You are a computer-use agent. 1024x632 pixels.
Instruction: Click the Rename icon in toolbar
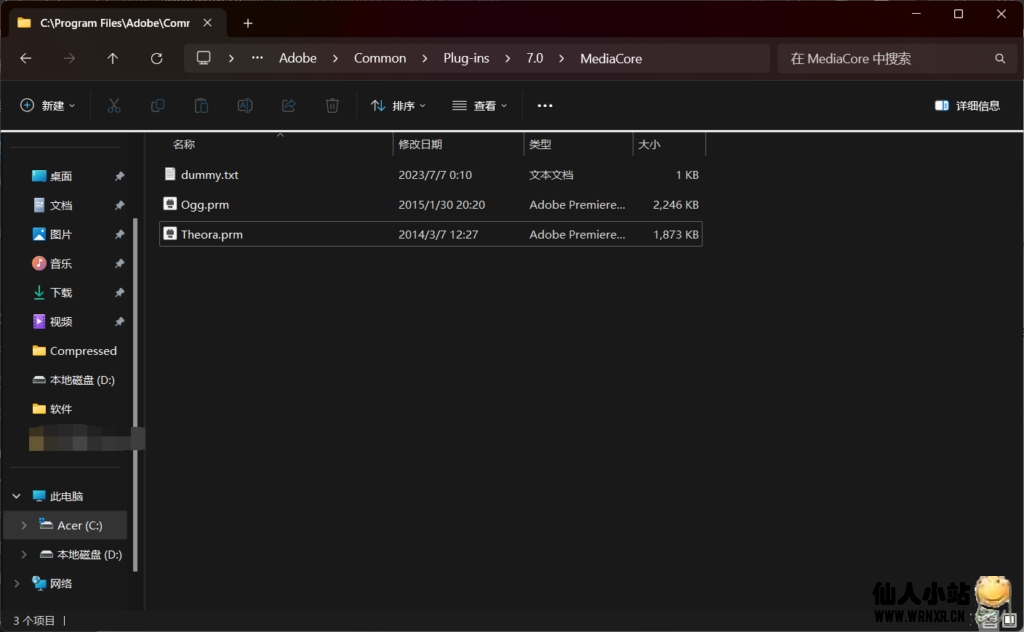244,105
